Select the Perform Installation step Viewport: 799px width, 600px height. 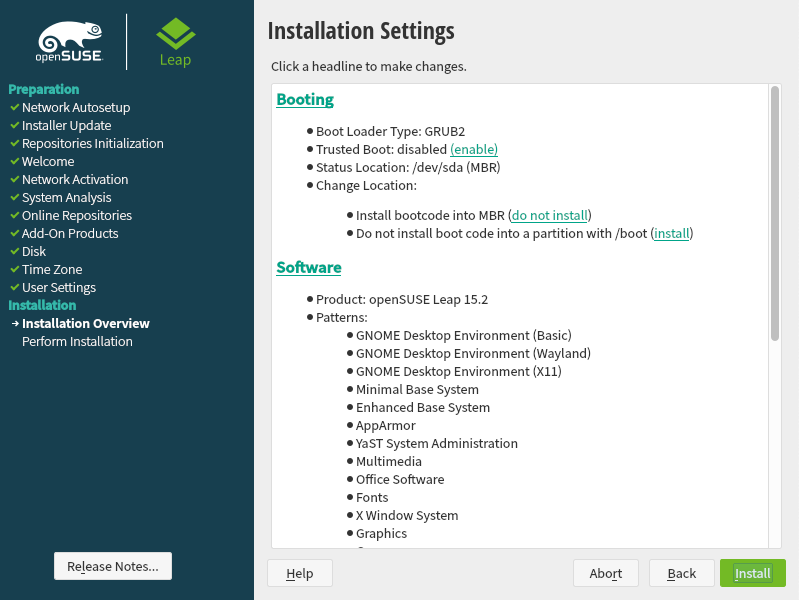(x=77, y=342)
